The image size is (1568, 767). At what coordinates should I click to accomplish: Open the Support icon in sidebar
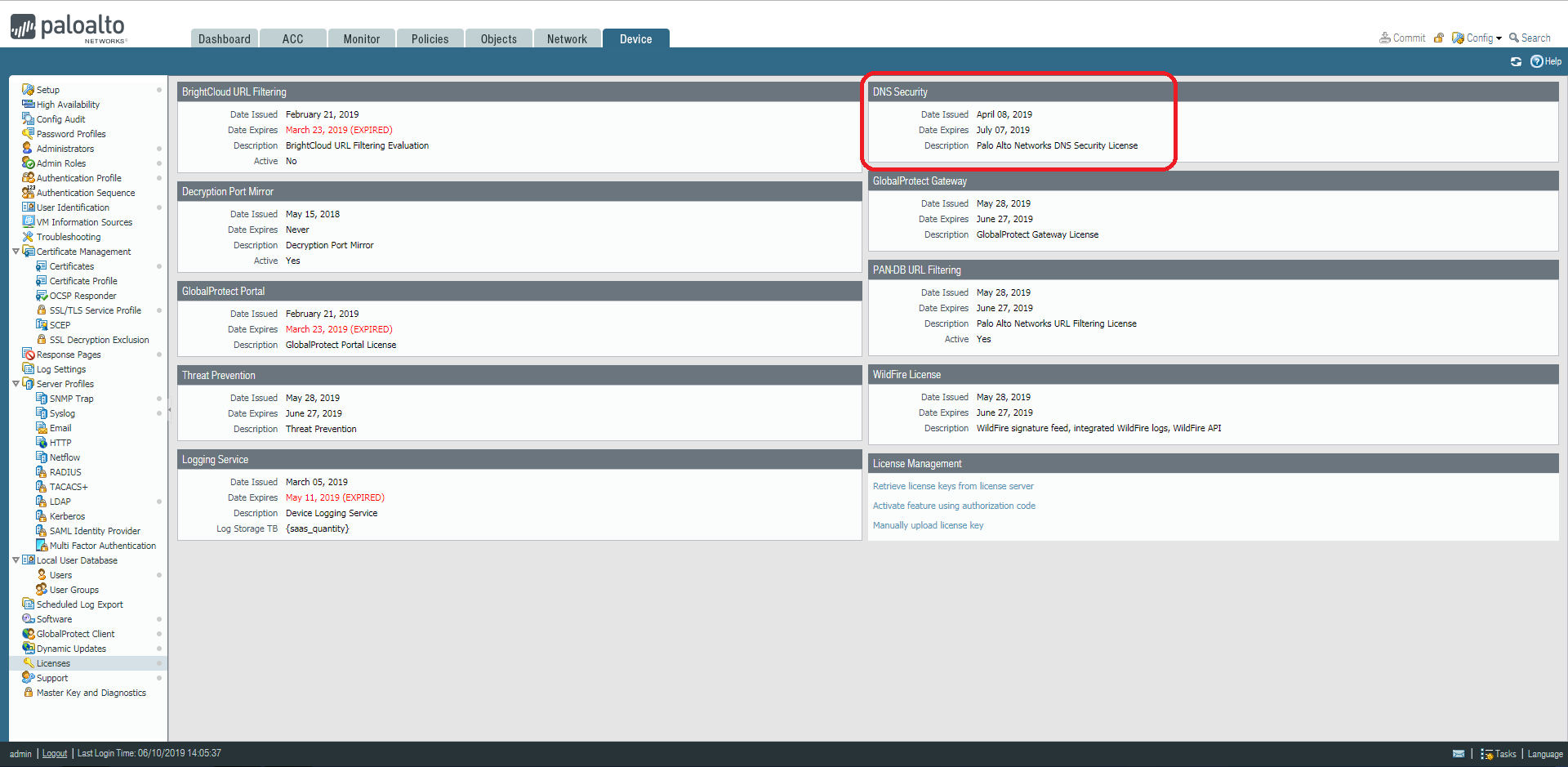pos(28,678)
